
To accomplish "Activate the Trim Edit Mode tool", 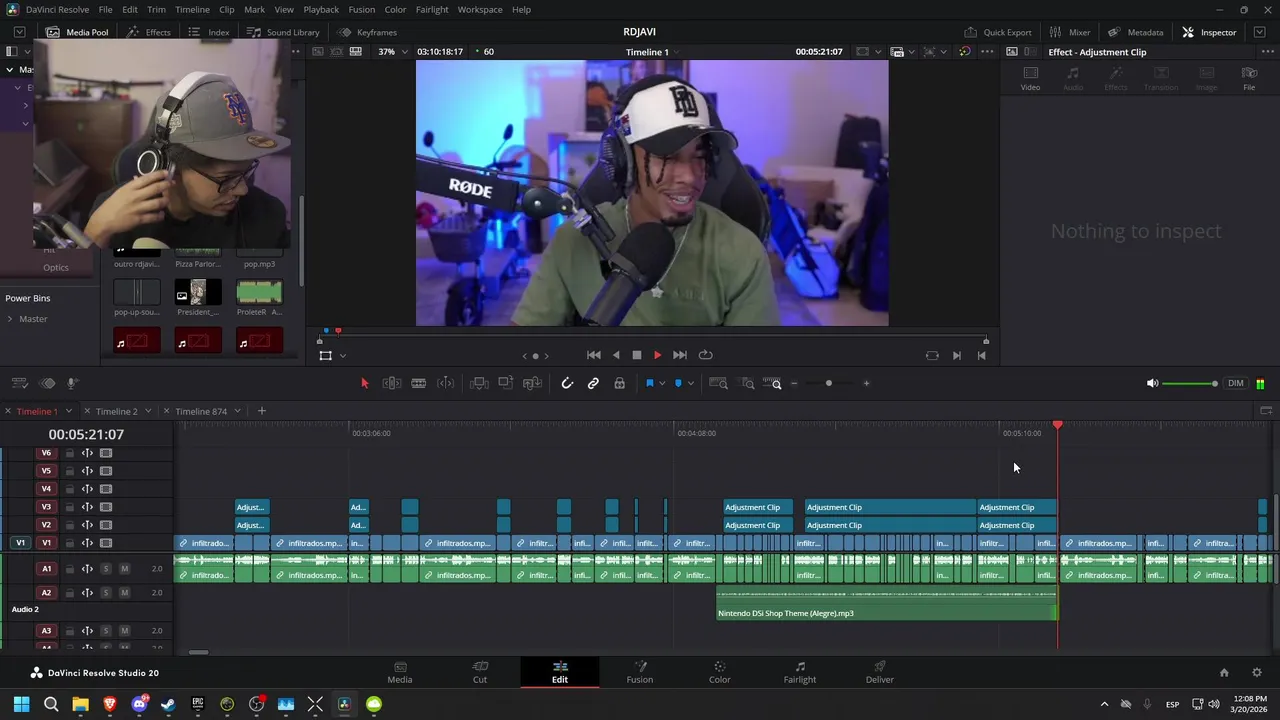I will [x=392, y=383].
